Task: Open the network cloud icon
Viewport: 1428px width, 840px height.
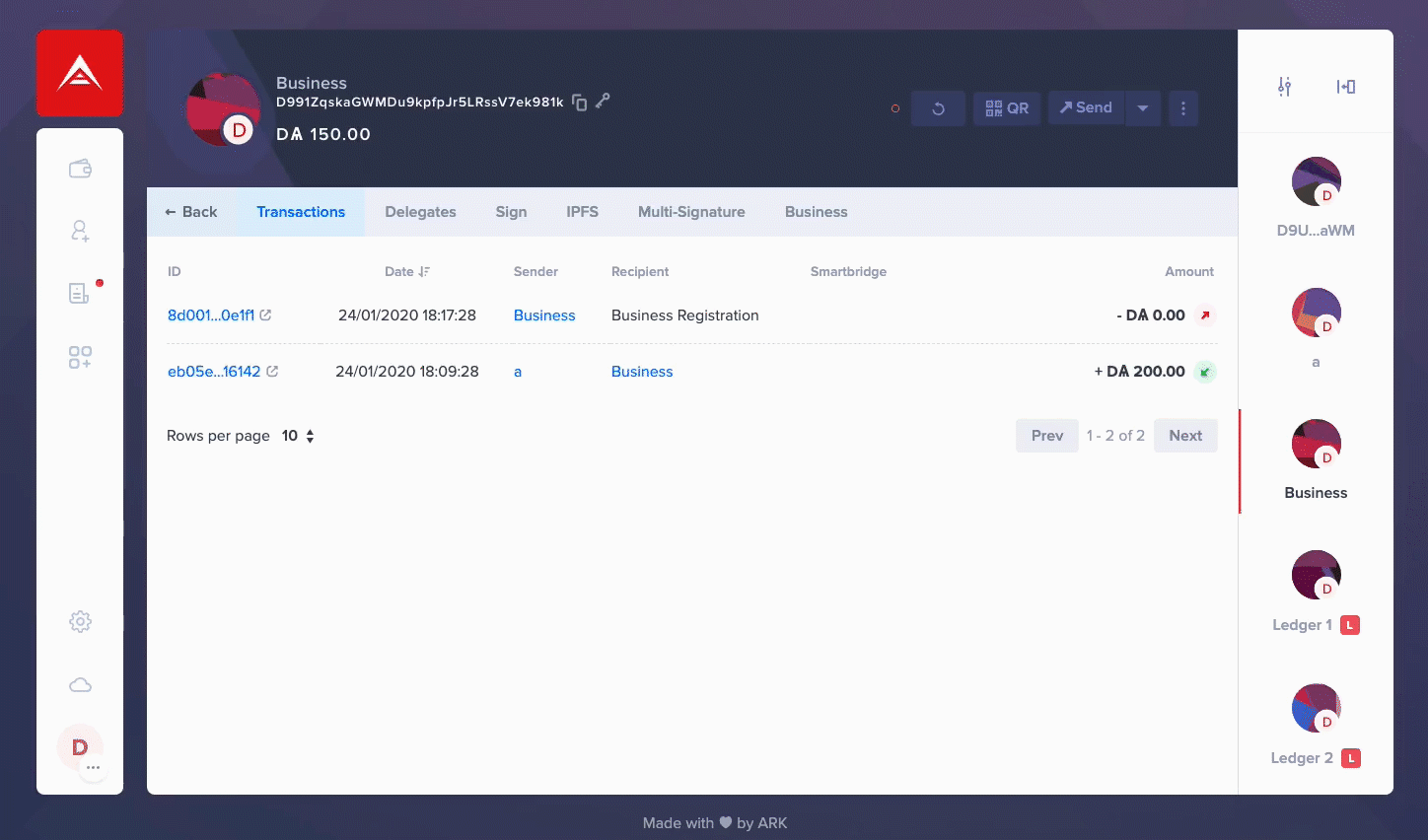Action: (80, 684)
